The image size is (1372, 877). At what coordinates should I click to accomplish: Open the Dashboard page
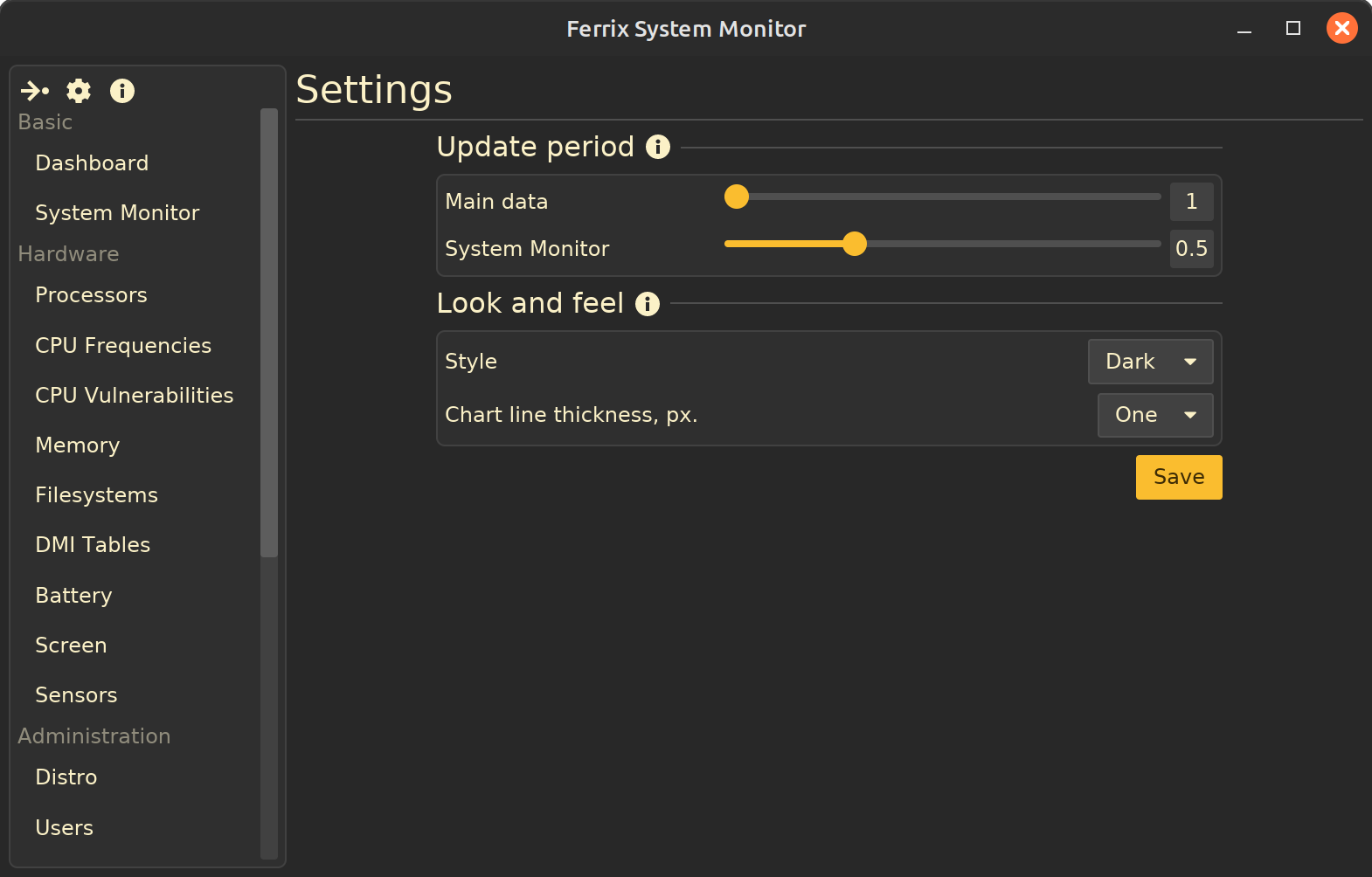pyautogui.click(x=92, y=163)
